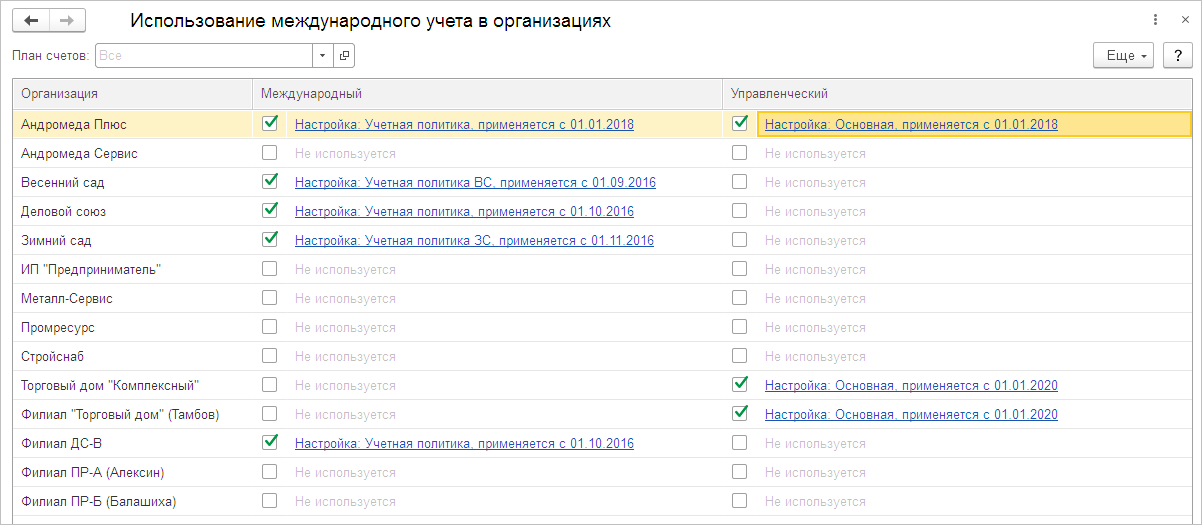Uncheck management accounting for Торговый дом "Комплексный"
Viewport: 1202px width, 525px height.
coord(740,385)
